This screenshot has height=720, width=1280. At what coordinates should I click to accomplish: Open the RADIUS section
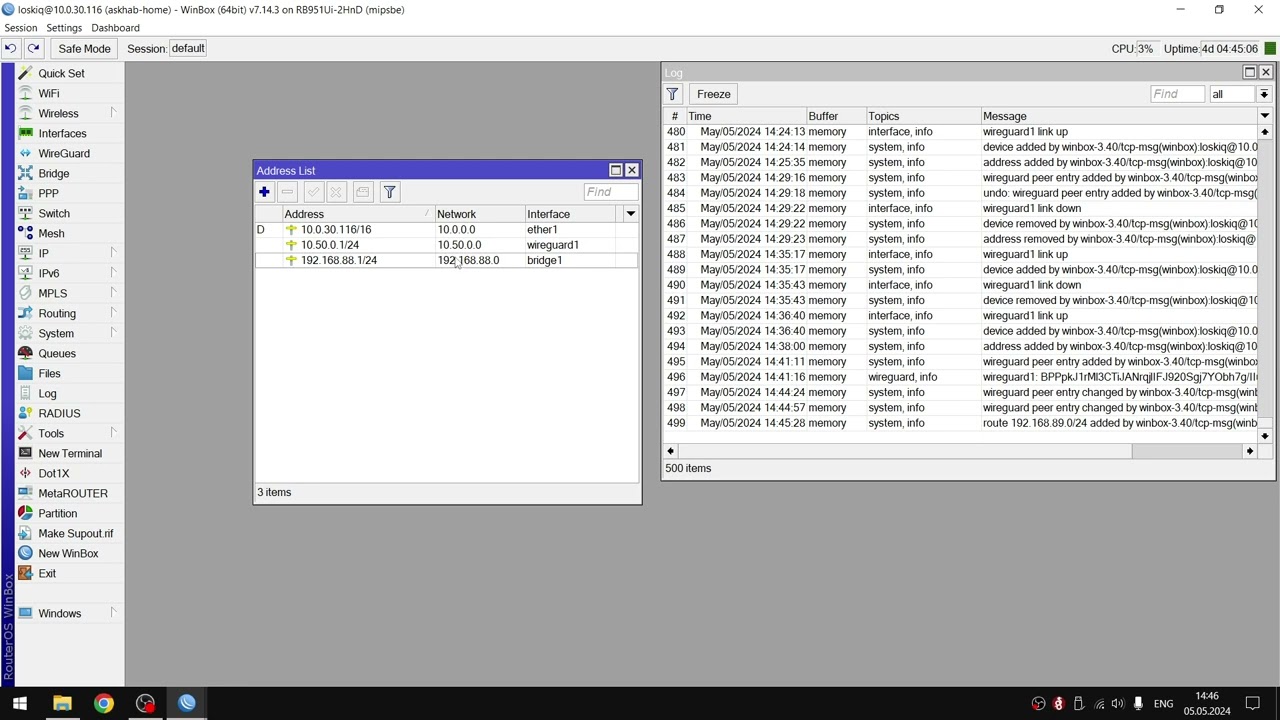(59, 413)
